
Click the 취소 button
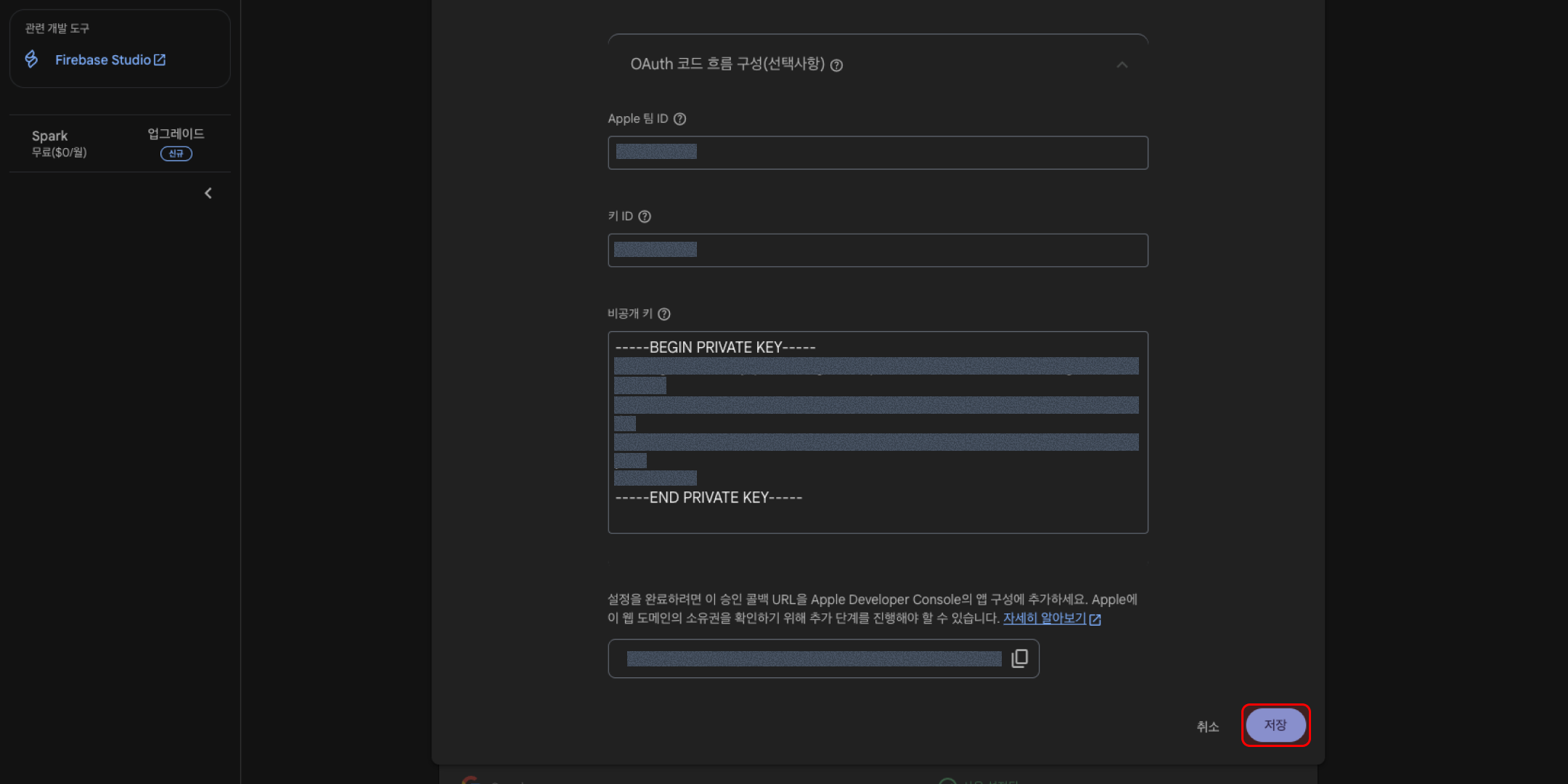point(1207,726)
